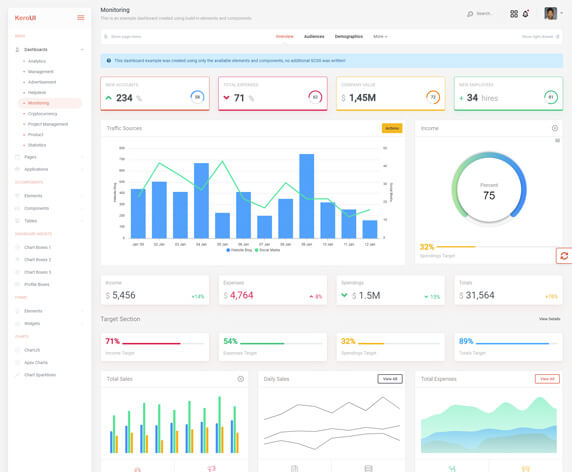This screenshot has height=472, width=572.
Task: Click the 71% Income Target progress bar
Action: click(163, 343)
